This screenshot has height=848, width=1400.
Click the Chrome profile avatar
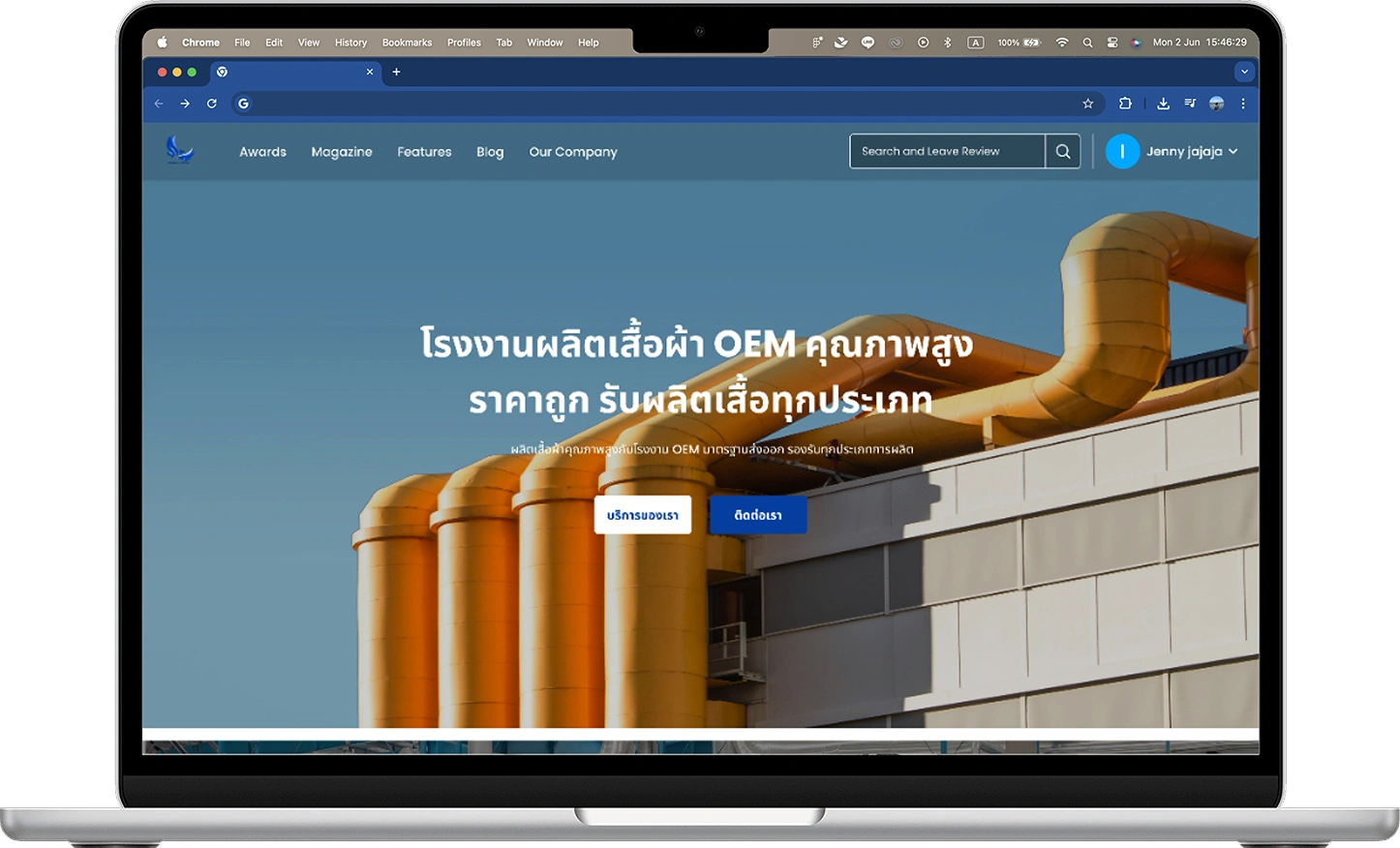coord(1217,104)
